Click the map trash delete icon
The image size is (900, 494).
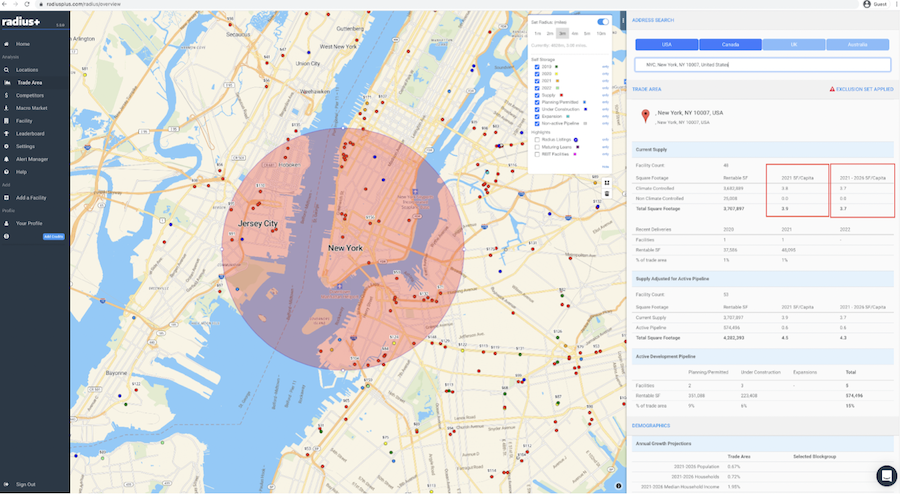[607, 194]
